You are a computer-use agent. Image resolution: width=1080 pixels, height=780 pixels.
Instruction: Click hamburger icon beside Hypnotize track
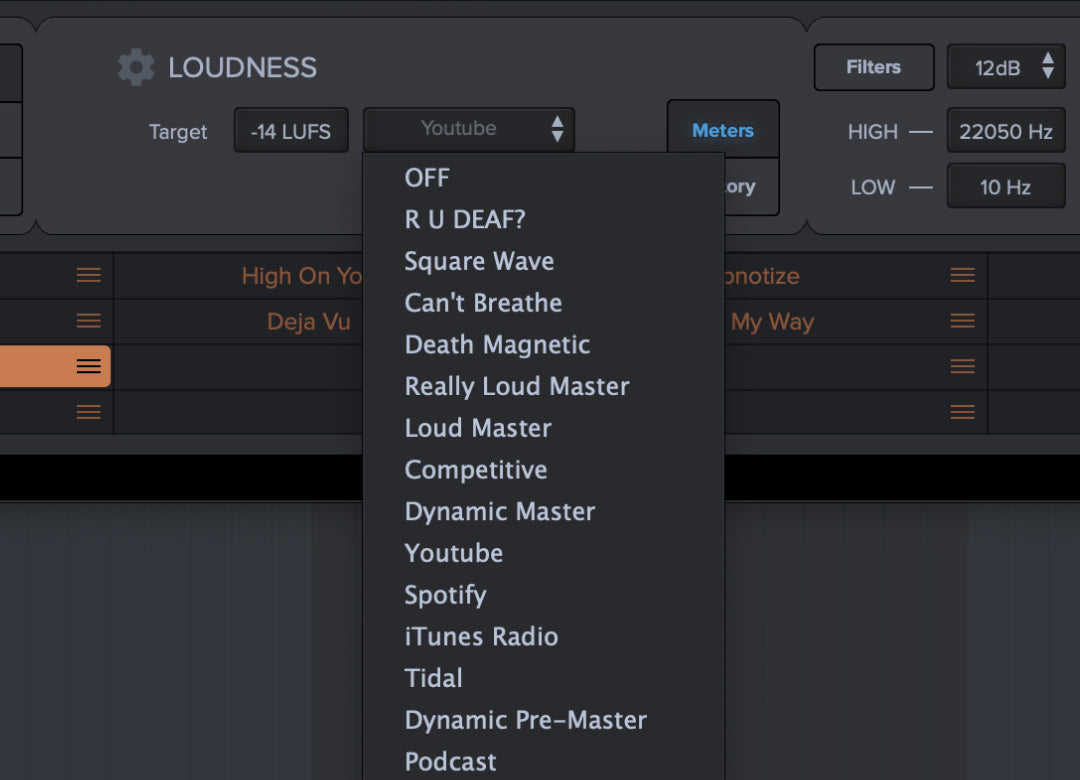tap(962, 276)
